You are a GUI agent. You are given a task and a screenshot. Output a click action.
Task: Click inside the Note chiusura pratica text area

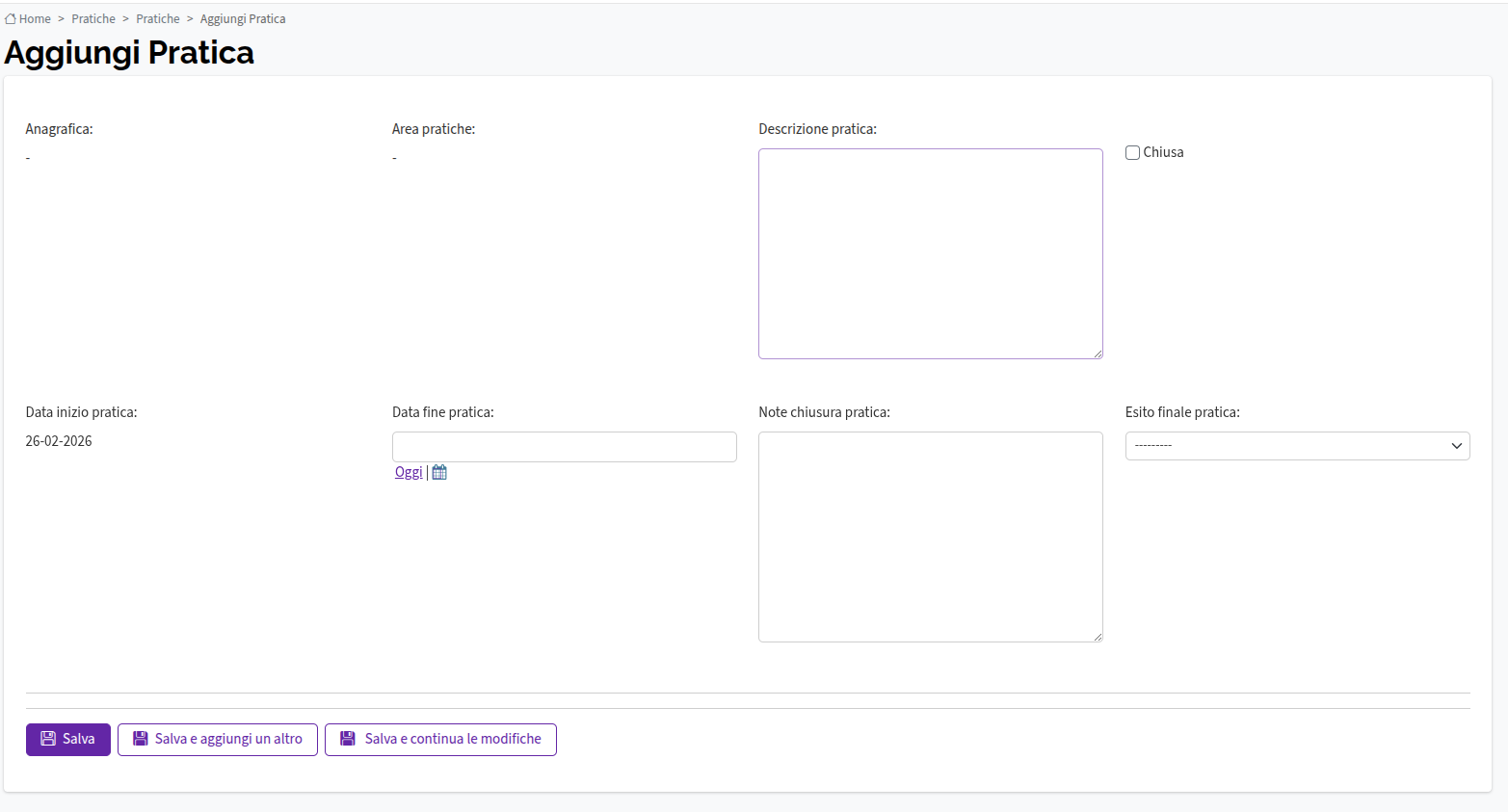tap(930, 537)
